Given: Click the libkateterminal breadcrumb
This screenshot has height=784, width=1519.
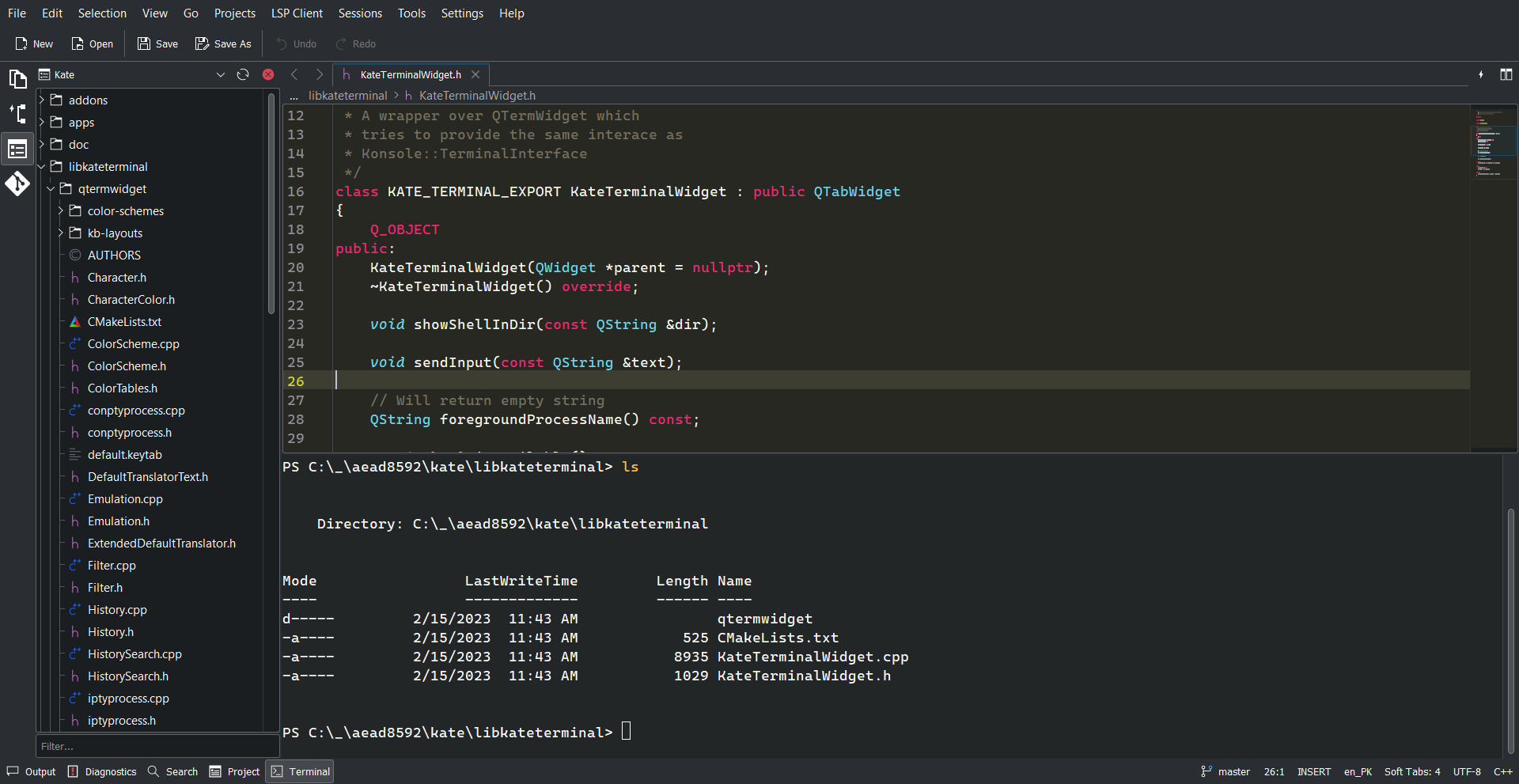Looking at the screenshot, I should [348, 95].
